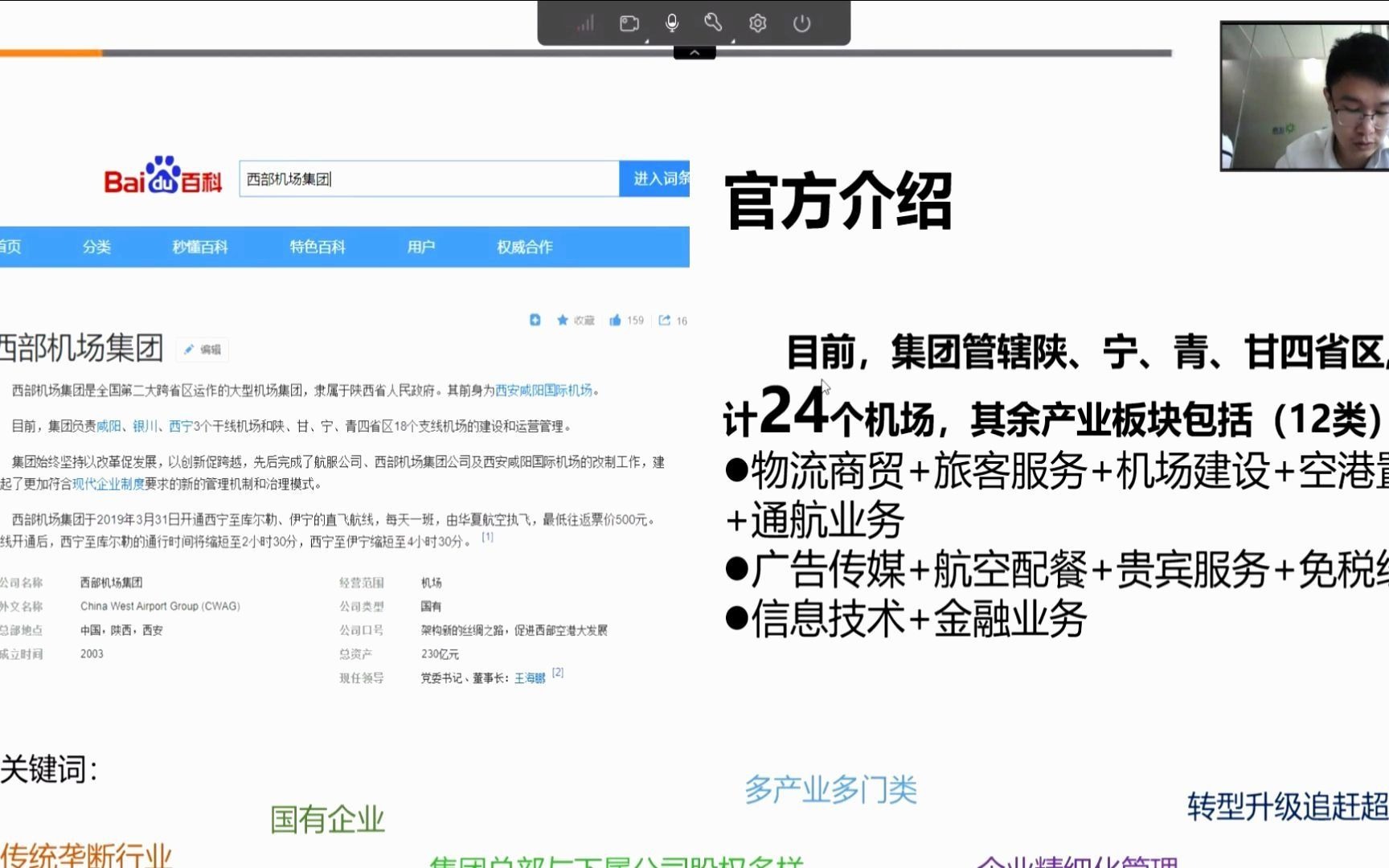
Task: Mute the microphone in the meeting toolbar
Action: click(673, 23)
